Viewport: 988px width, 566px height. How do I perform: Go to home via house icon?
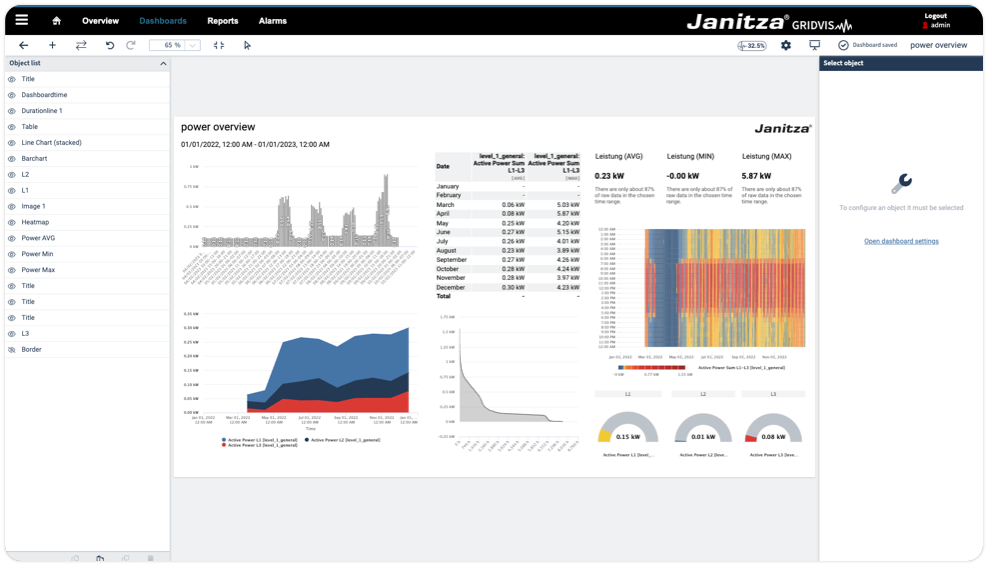[x=57, y=21]
